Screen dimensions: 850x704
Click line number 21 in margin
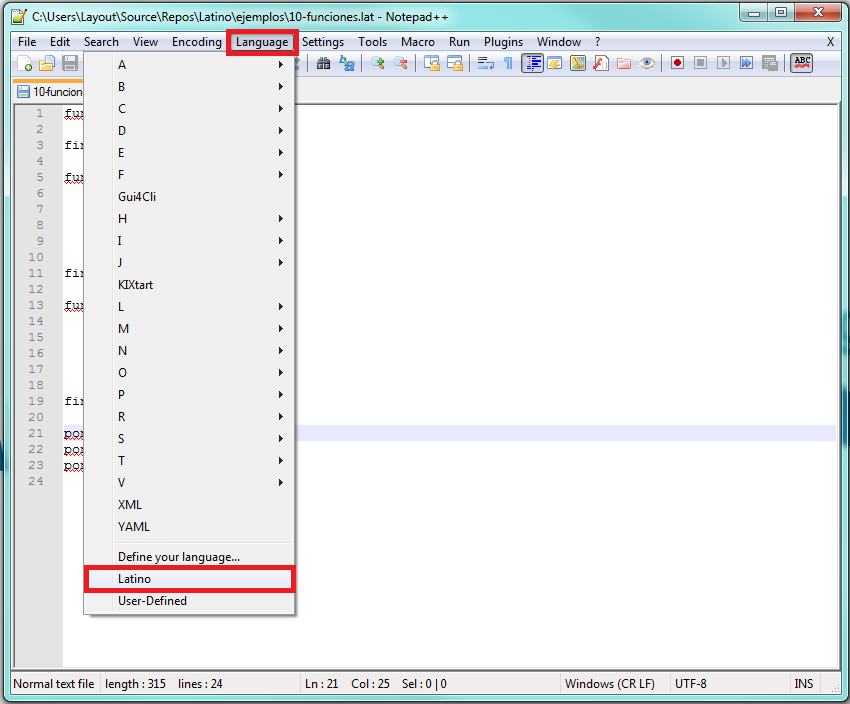[x=36, y=433]
